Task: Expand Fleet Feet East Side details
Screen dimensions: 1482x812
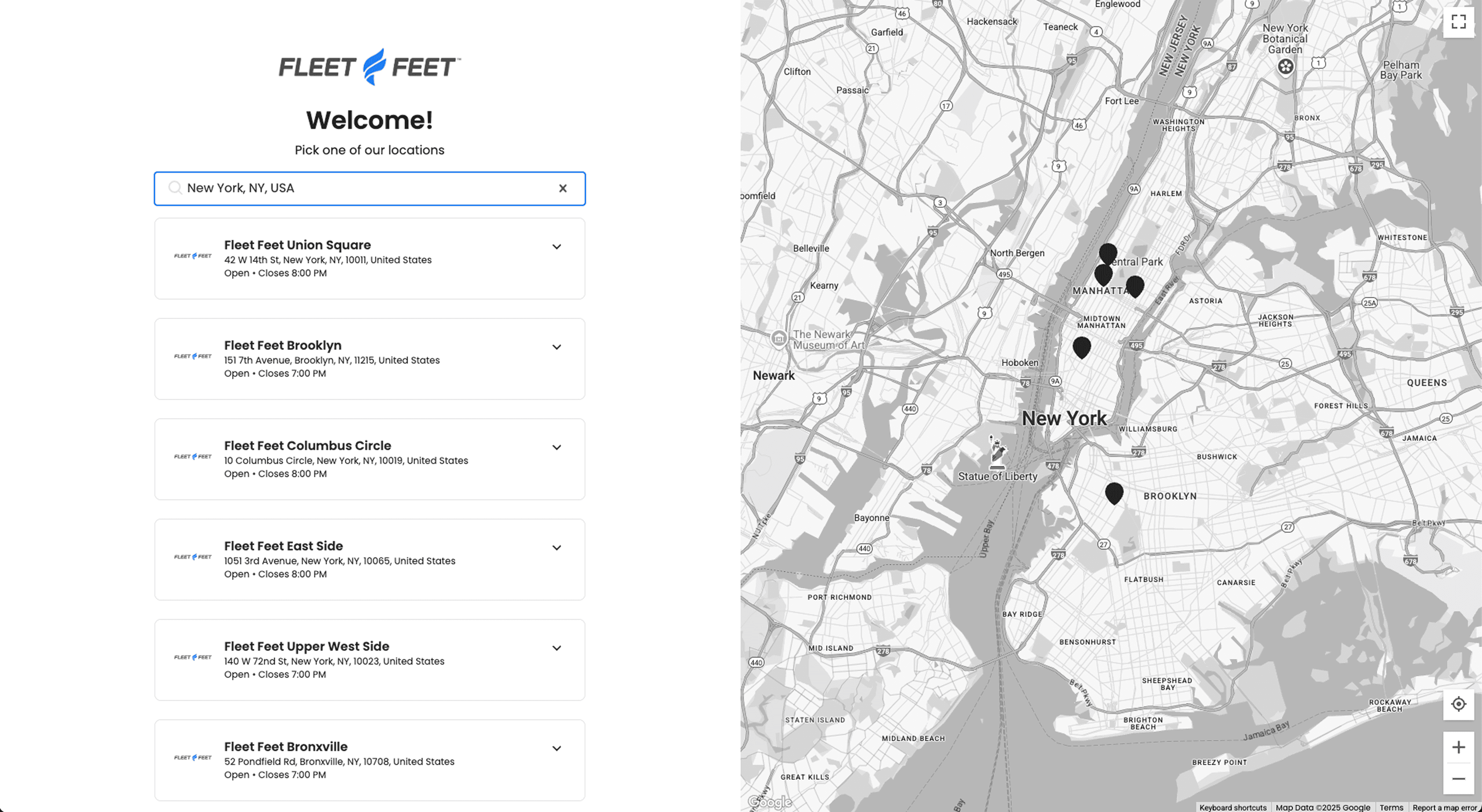Action: tap(556, 548)
